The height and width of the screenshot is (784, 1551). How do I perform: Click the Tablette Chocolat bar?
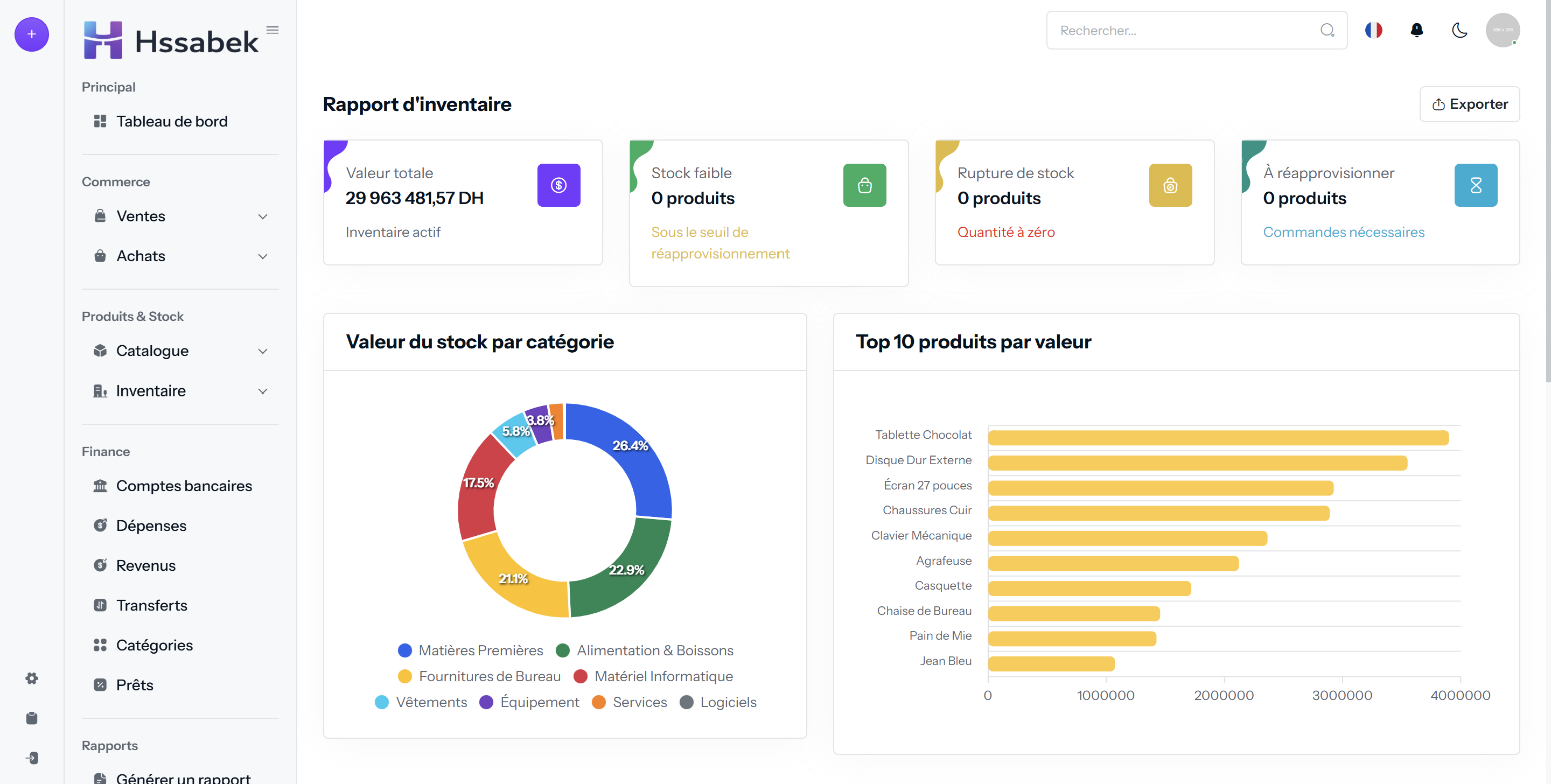tap(1218, 438)
